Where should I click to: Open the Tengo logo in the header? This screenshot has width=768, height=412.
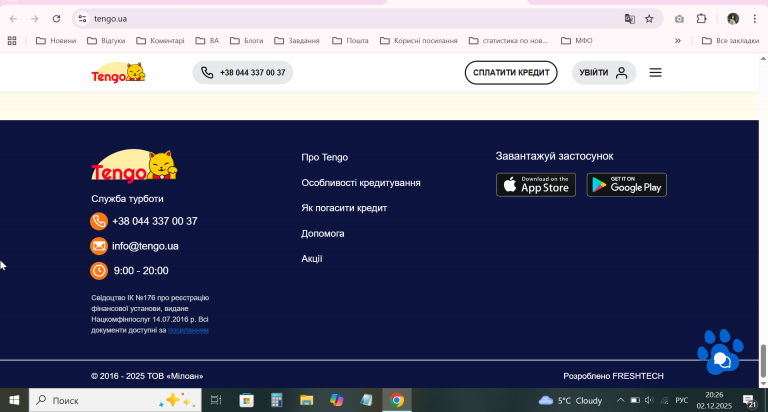point(118,73)
